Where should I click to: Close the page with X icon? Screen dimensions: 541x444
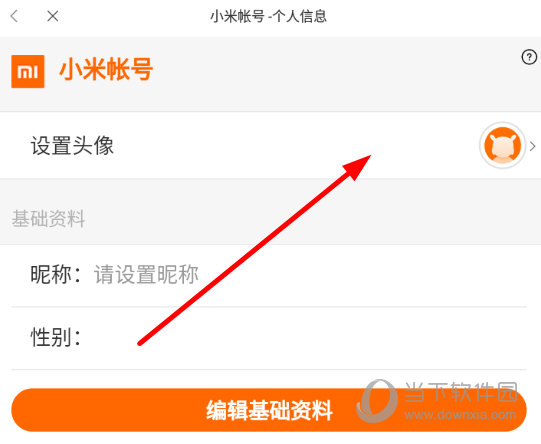tap(53, 16)
